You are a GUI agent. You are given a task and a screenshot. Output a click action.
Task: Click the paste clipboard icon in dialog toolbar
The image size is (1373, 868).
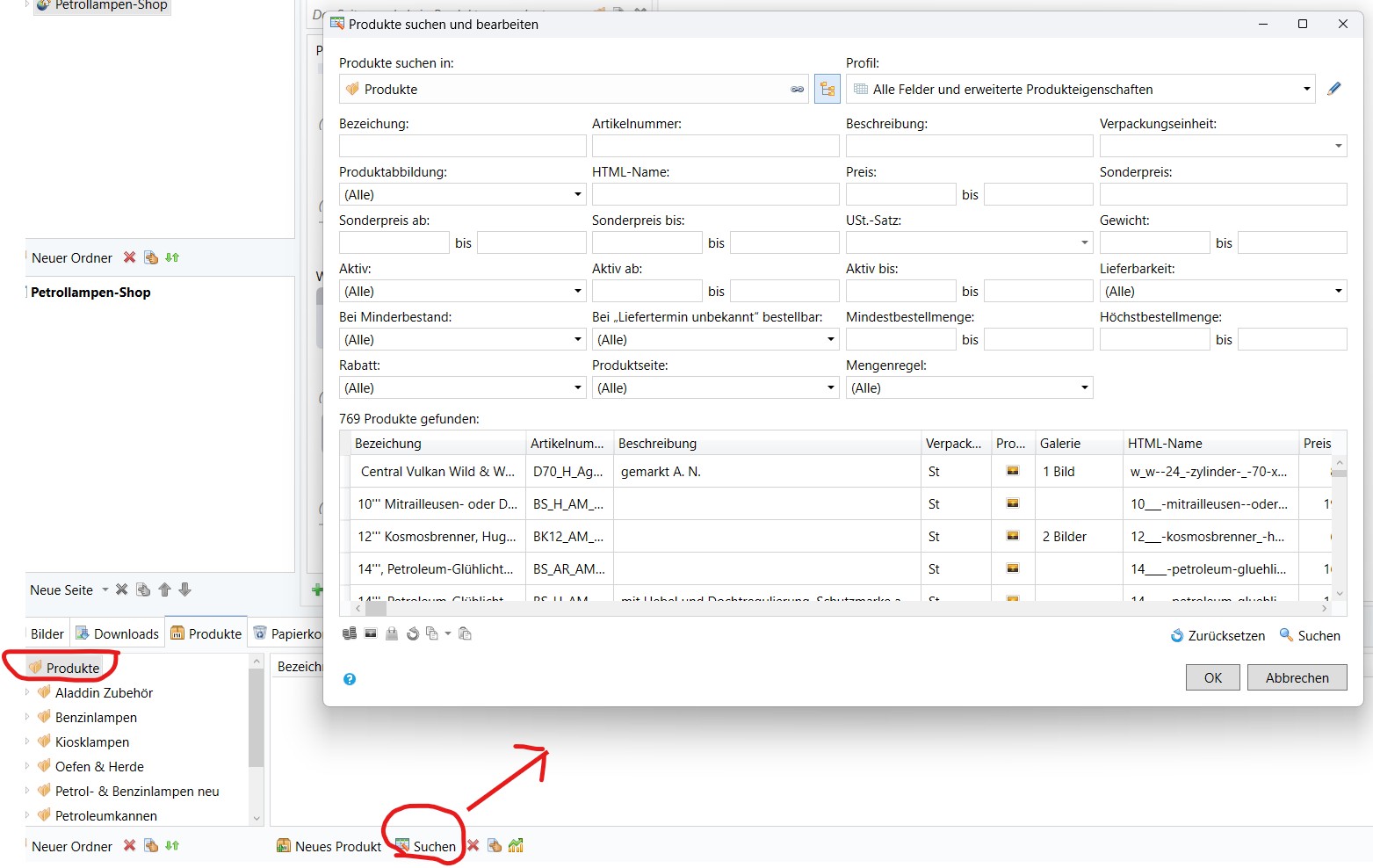pos(466,633)
